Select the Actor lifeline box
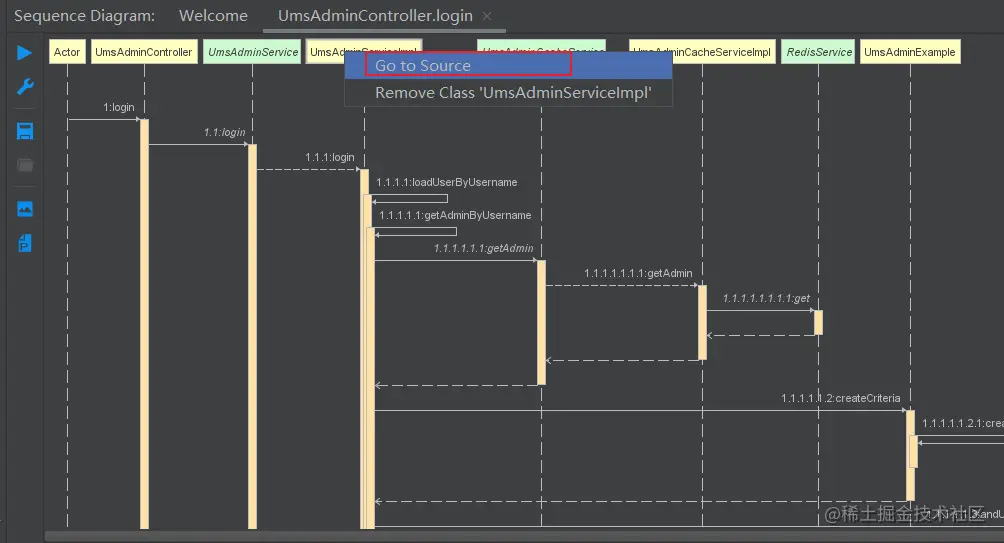Screen dimensions: 1004x543 [x=67, y=52]
